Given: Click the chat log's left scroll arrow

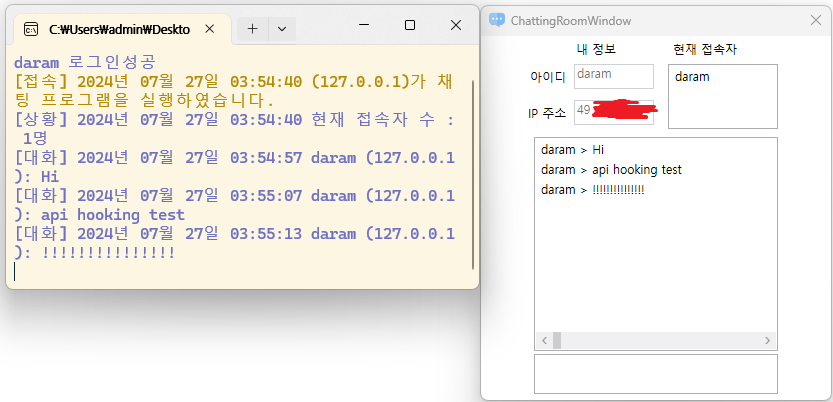Looking at the screenshot, I should (x=544, y=341).
